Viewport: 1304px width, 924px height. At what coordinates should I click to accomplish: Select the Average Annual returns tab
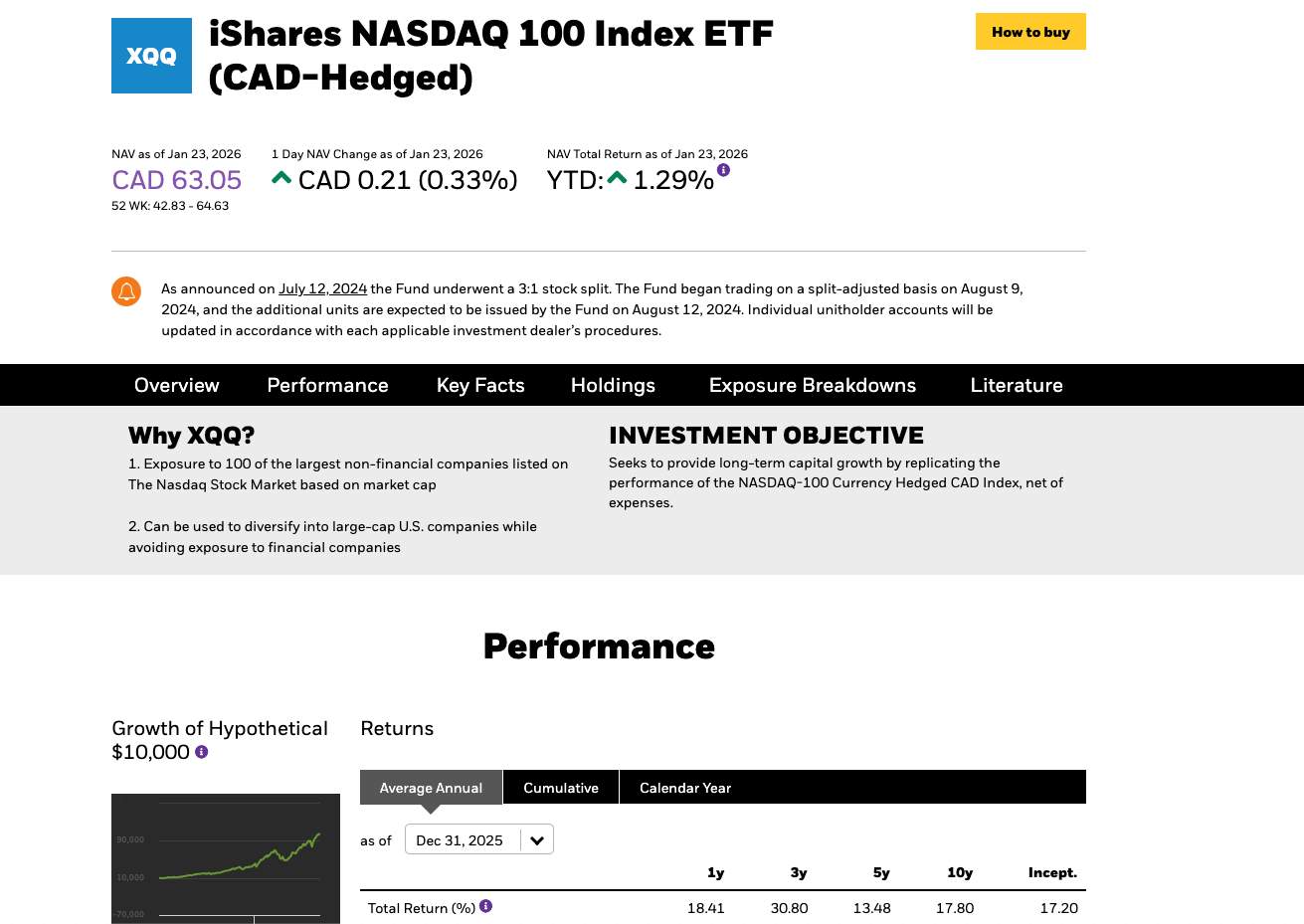[x=431, y=788]
